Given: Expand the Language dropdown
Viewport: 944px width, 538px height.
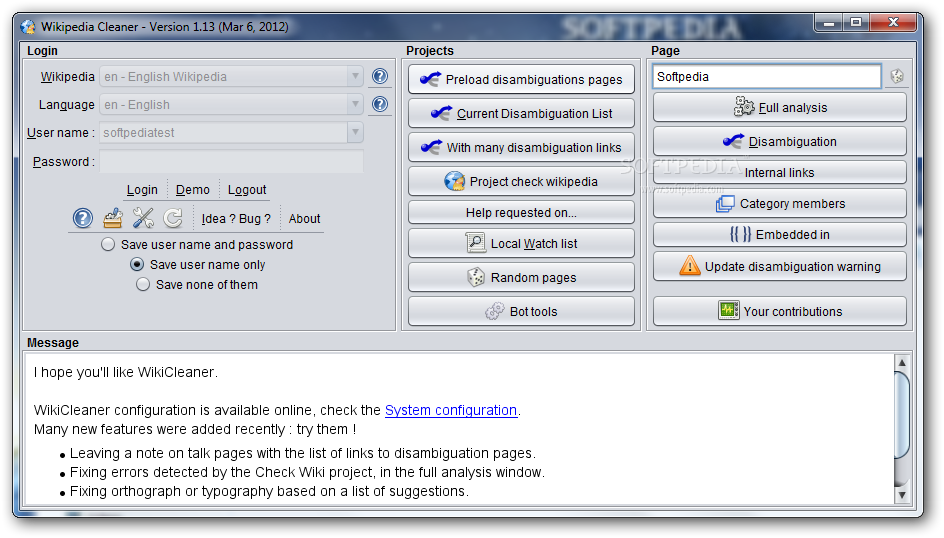Looking at the screenshot, I should 355,104.
